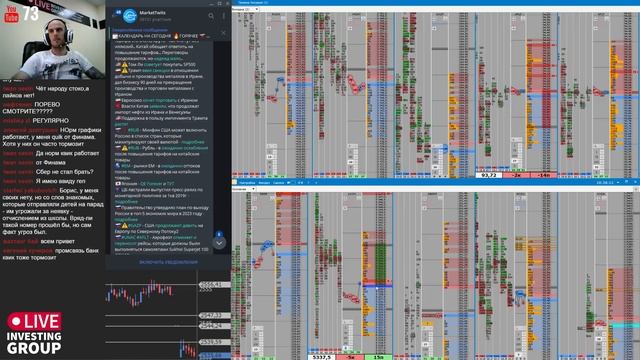Go back using the Telegram arrow with the 46 badge
Viewport: 640px width, 360px height.
pos(116,15)
